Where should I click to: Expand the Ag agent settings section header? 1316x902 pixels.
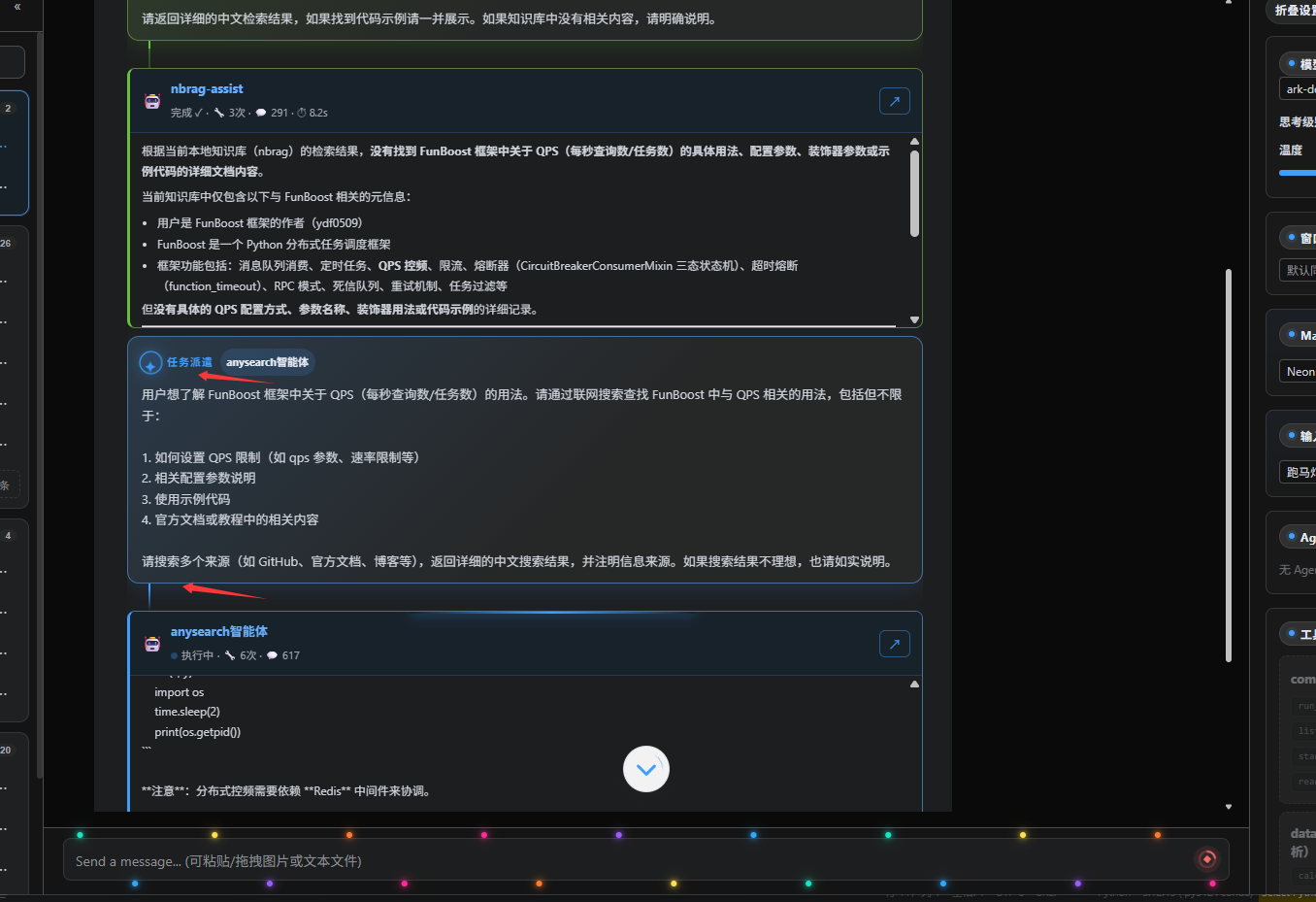click(1299, 537)
